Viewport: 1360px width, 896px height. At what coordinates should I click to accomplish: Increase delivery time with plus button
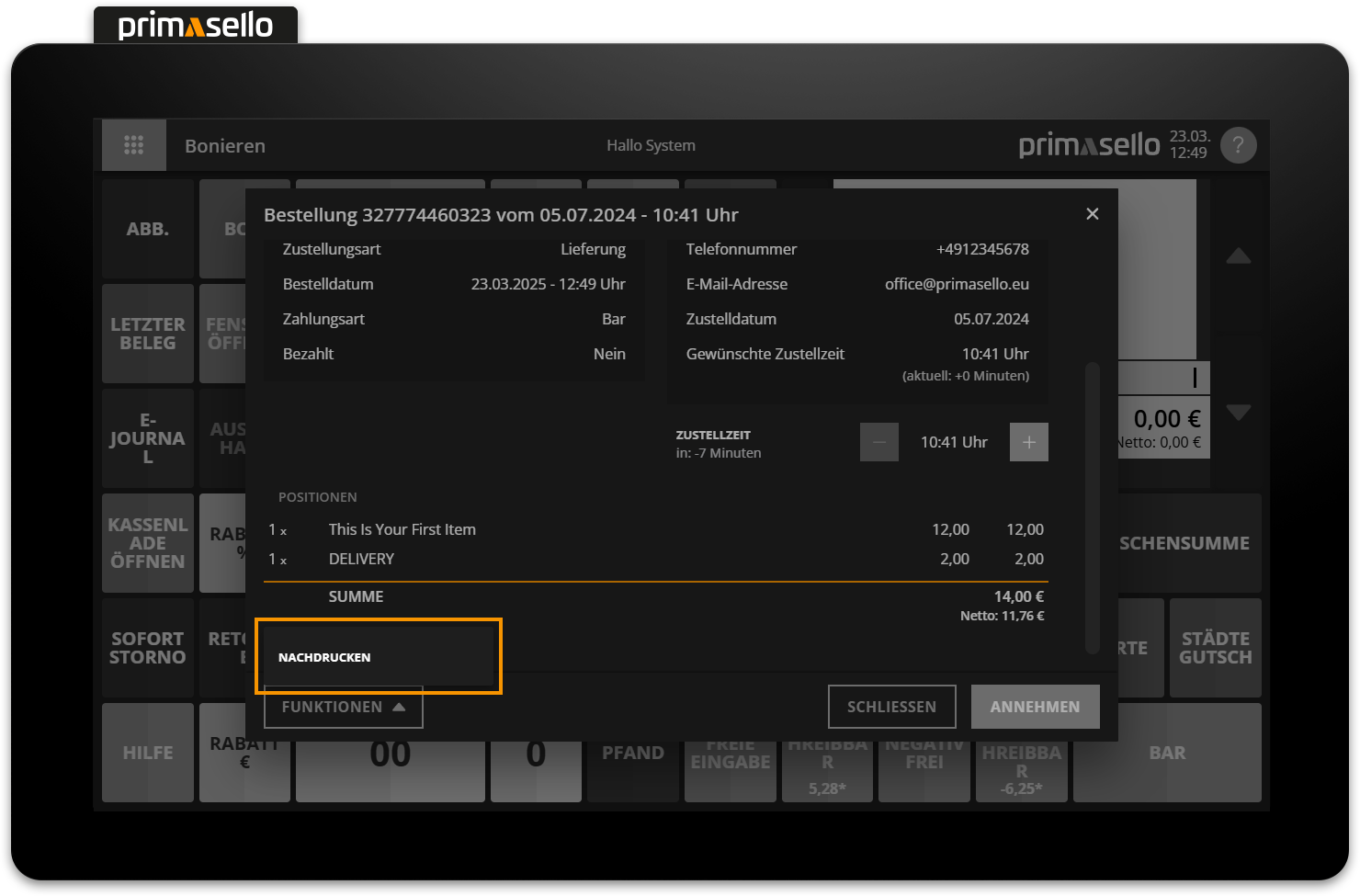(1028, 442)
